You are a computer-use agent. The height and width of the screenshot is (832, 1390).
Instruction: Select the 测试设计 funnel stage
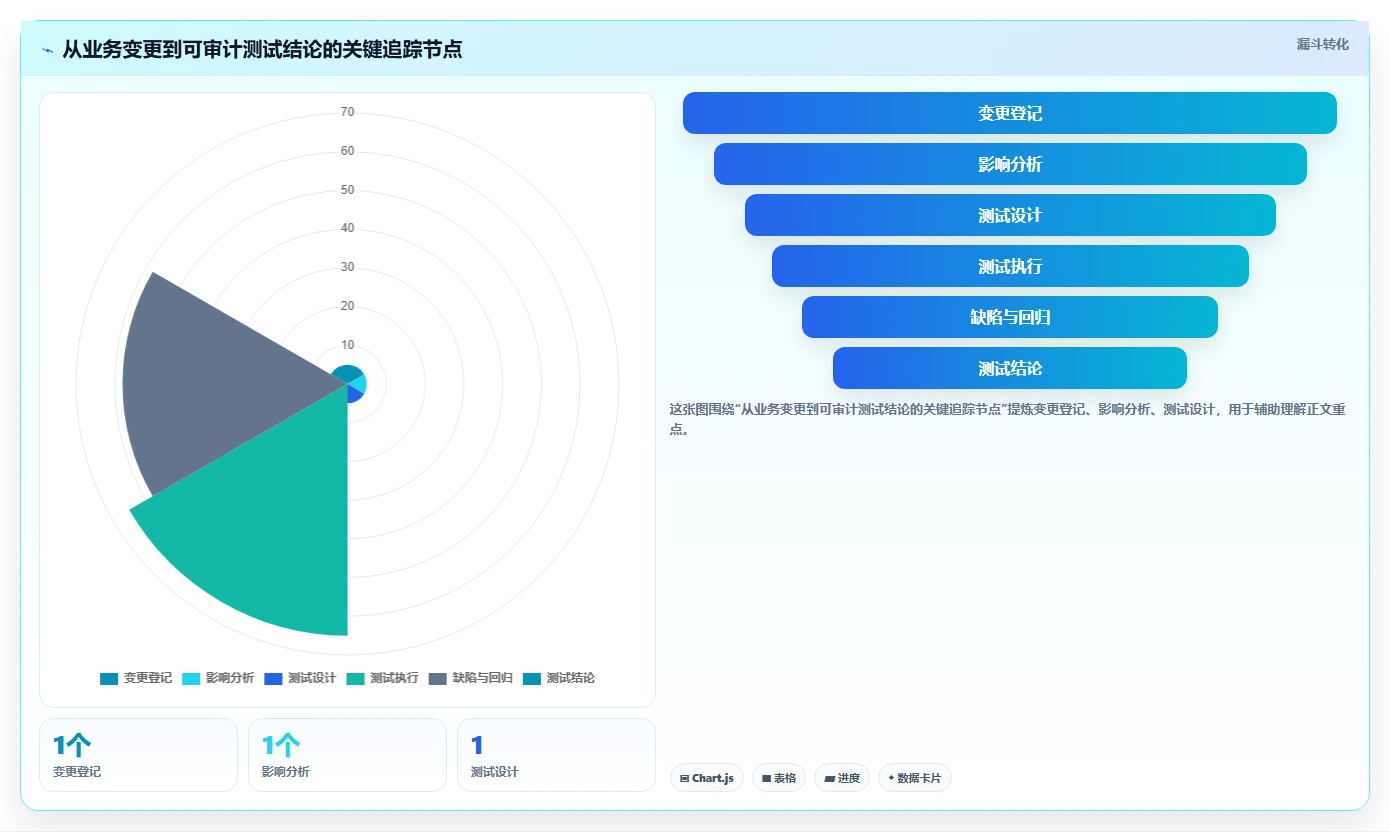click(x=1010, y=215)
